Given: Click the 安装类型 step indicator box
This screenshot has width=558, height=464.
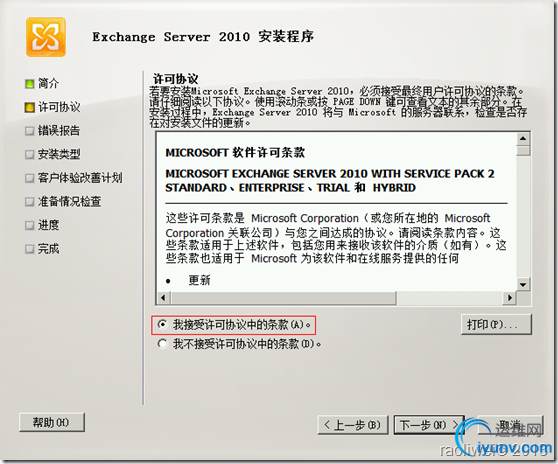Looking at the screenshot, I should pyautogui.click(x=30, y=154).
